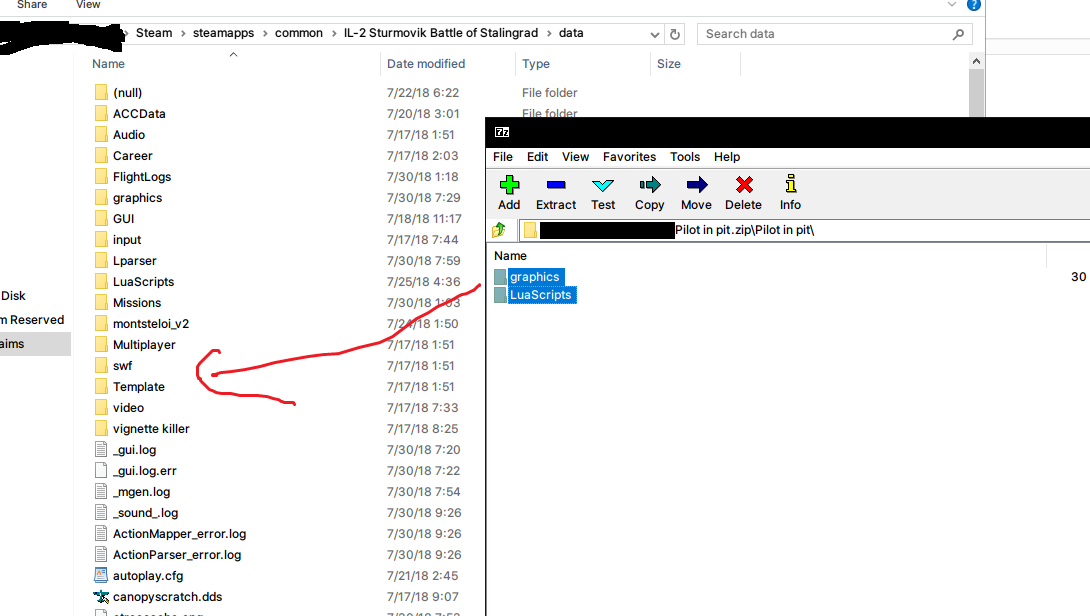The width and height of the screenshot is (1090, 616).
Task: Click the Extract toolbar icon
Action: pos(555,185)
